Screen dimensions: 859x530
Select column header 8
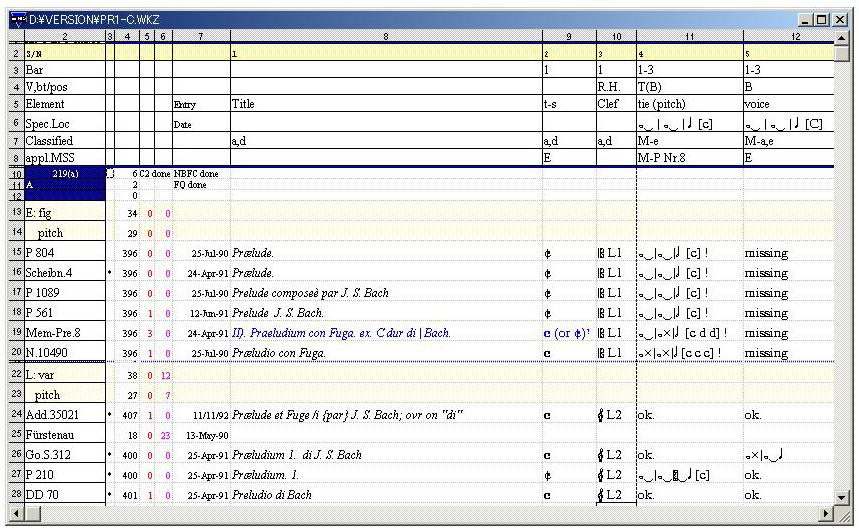pos(386,36)
